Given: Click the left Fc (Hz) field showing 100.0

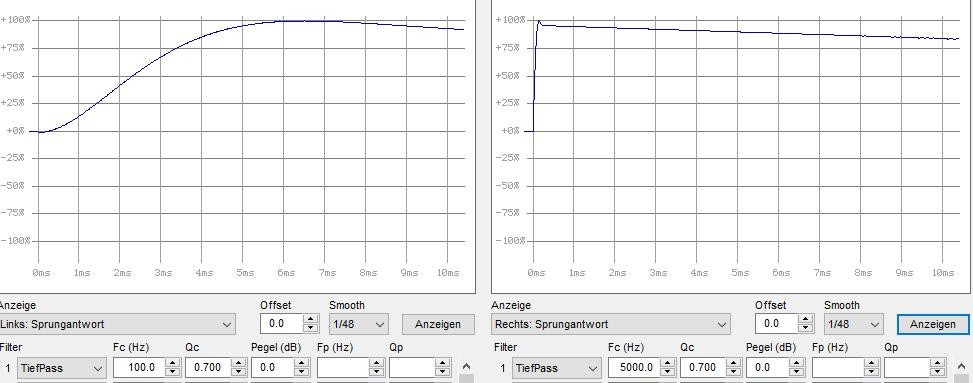Looking at the screenshot, I should tap(139, 368).
